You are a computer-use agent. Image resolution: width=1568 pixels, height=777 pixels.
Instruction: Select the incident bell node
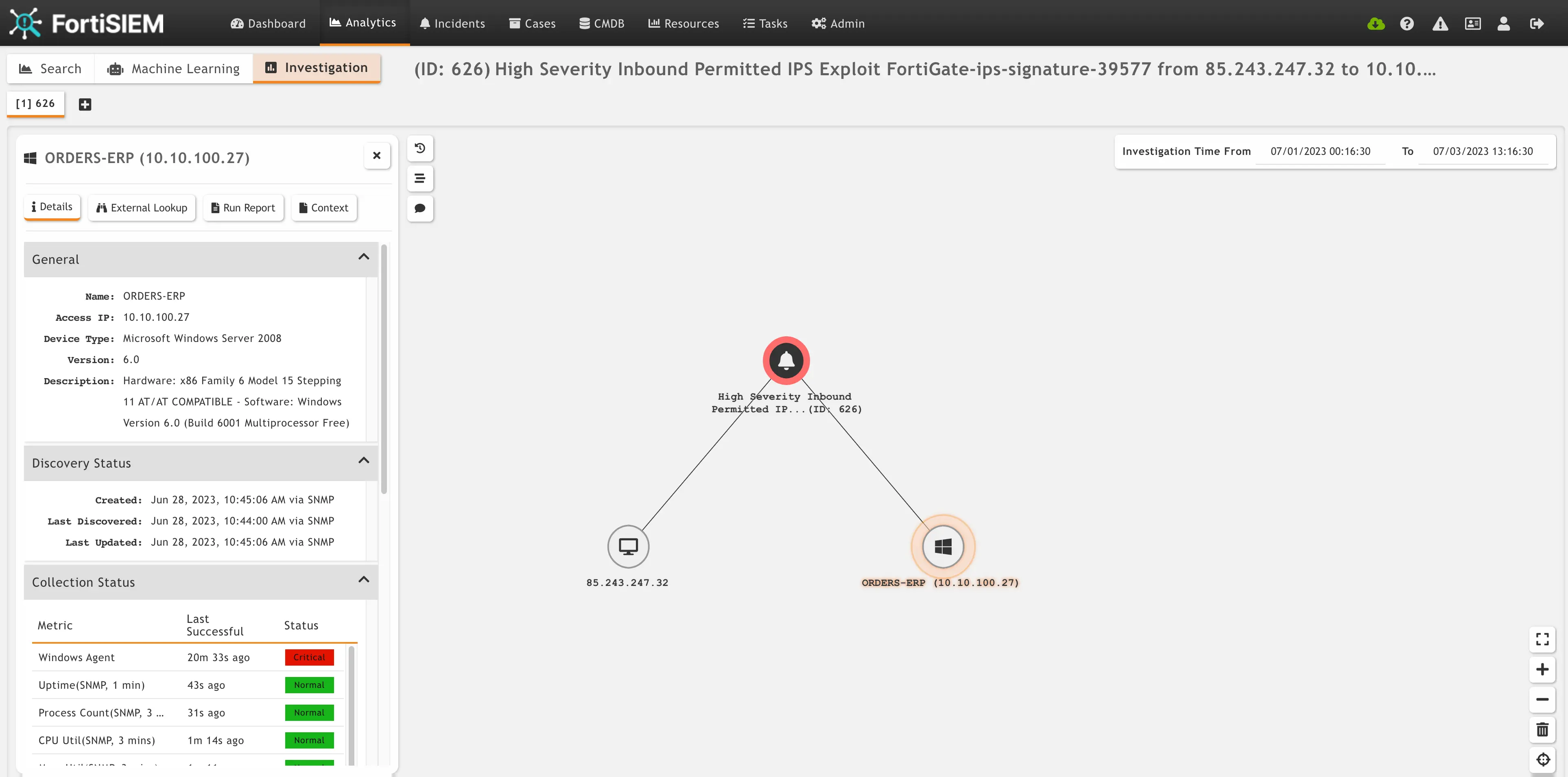786,360
